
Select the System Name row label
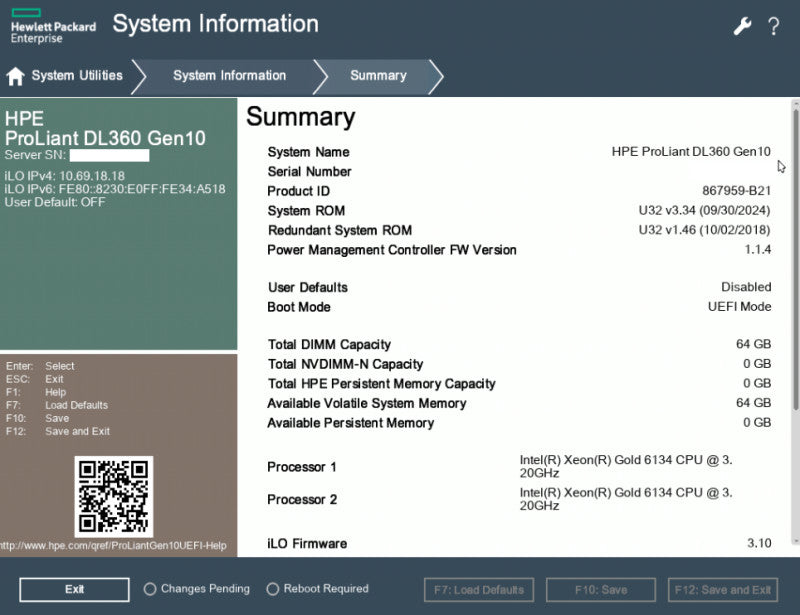coord(308,152)
